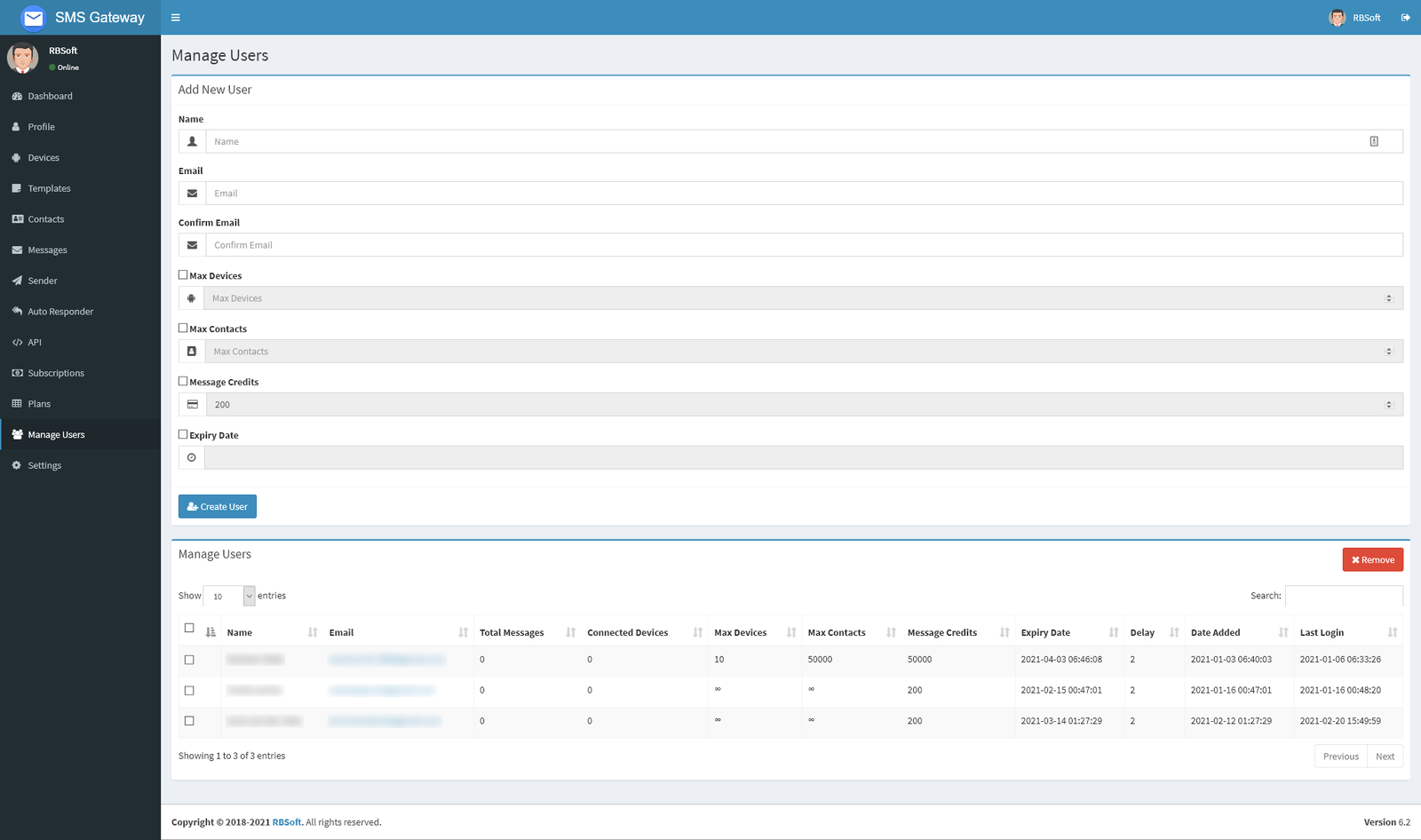Go to Templates in the sidebar
The image size is (1421, 840).
click(49, 188)
